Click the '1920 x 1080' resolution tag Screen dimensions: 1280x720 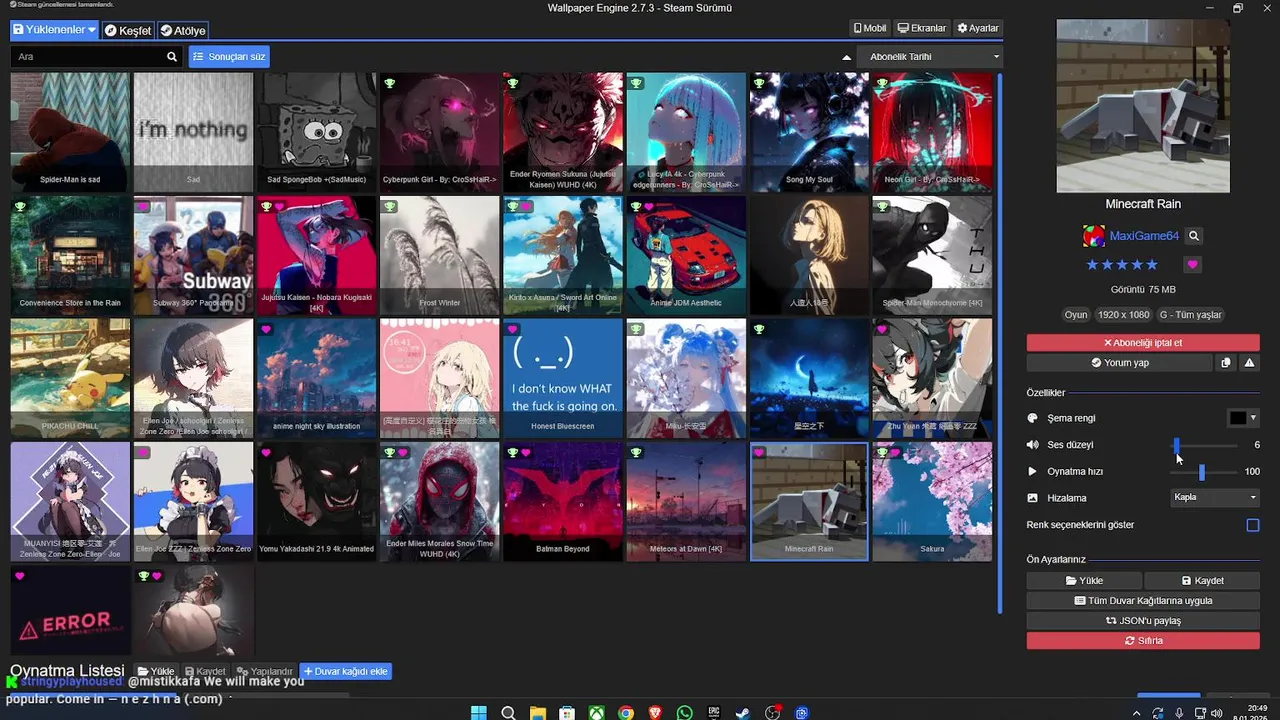pyautogui.click(x=1123, y=315)
